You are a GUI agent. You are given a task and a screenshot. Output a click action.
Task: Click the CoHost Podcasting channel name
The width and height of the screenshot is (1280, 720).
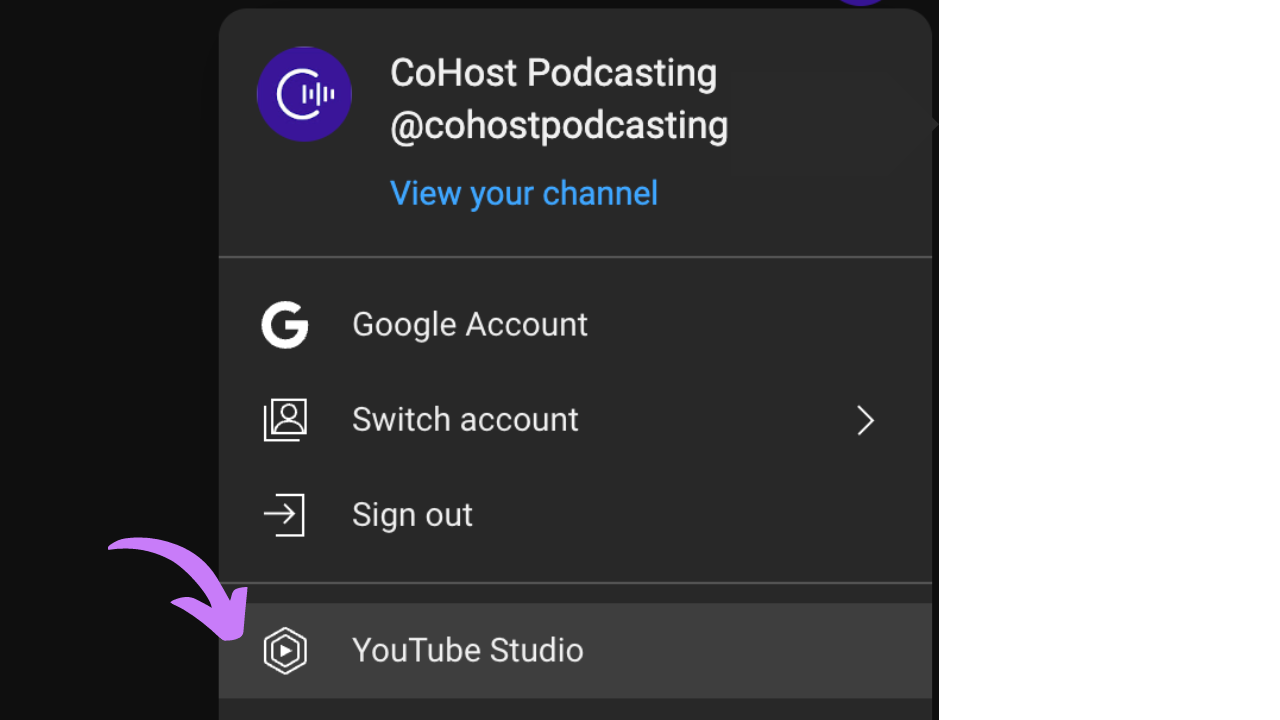point(554,73)
